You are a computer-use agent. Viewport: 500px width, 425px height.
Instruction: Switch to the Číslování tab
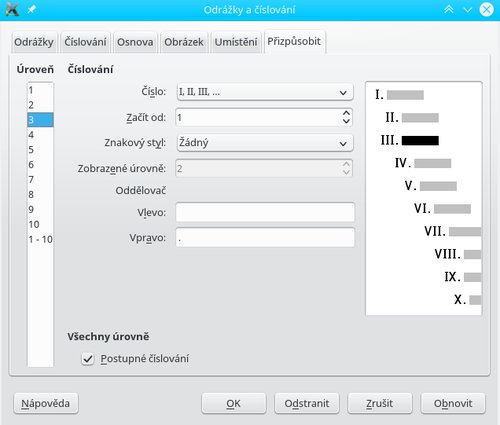coord(85,42)
